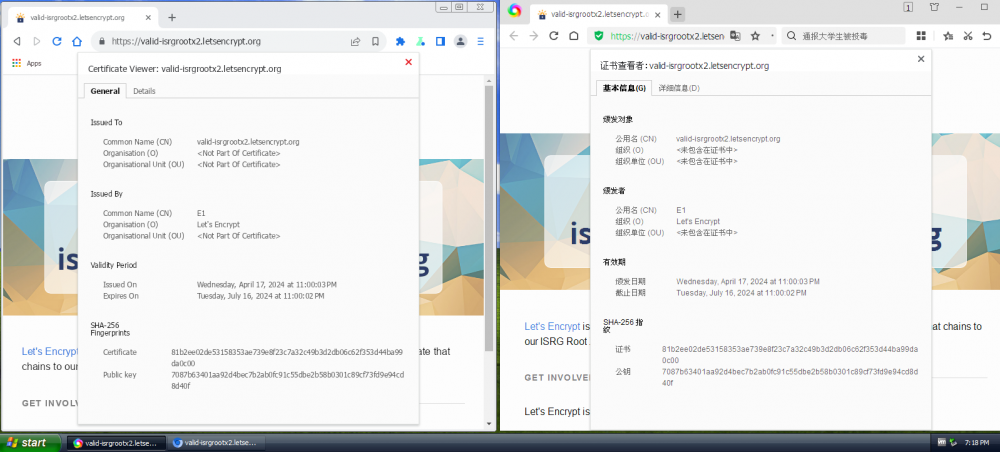Click the star favorite icon in right browser
1000x452 pixels.
755,35
